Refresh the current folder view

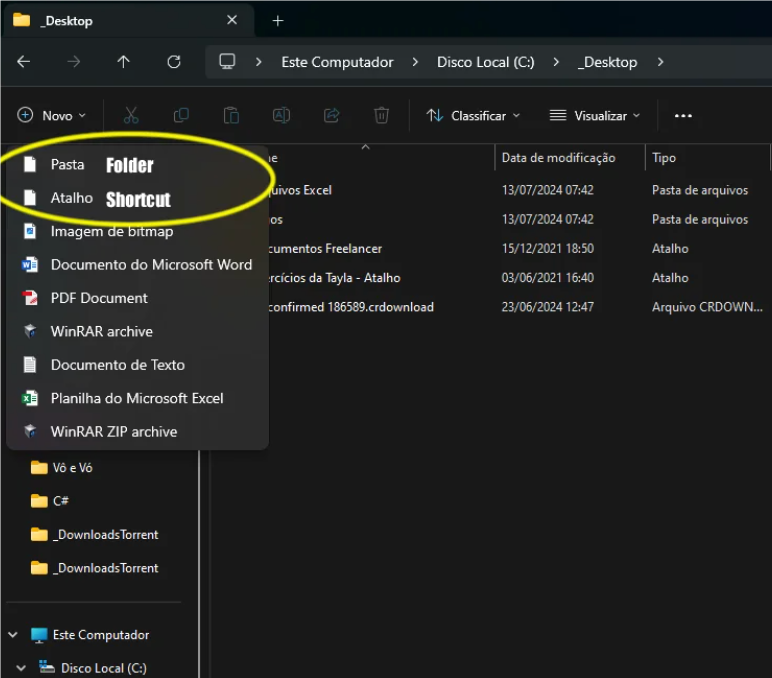pos(174,62)
